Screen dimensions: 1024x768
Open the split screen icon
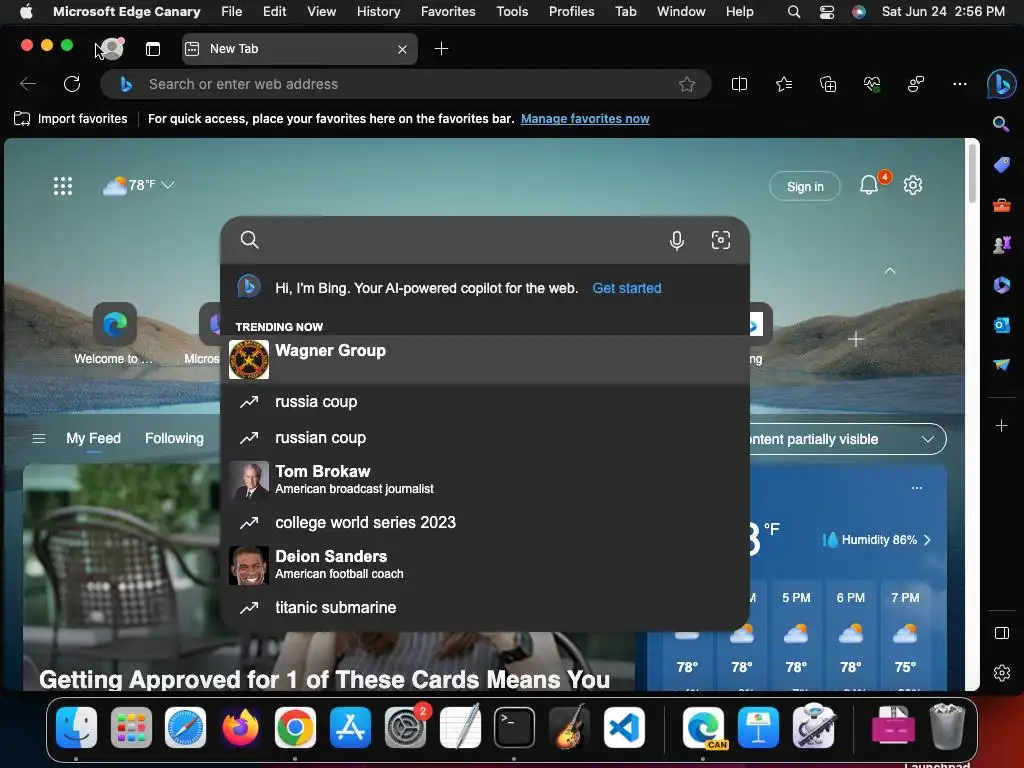pos(739,84)
